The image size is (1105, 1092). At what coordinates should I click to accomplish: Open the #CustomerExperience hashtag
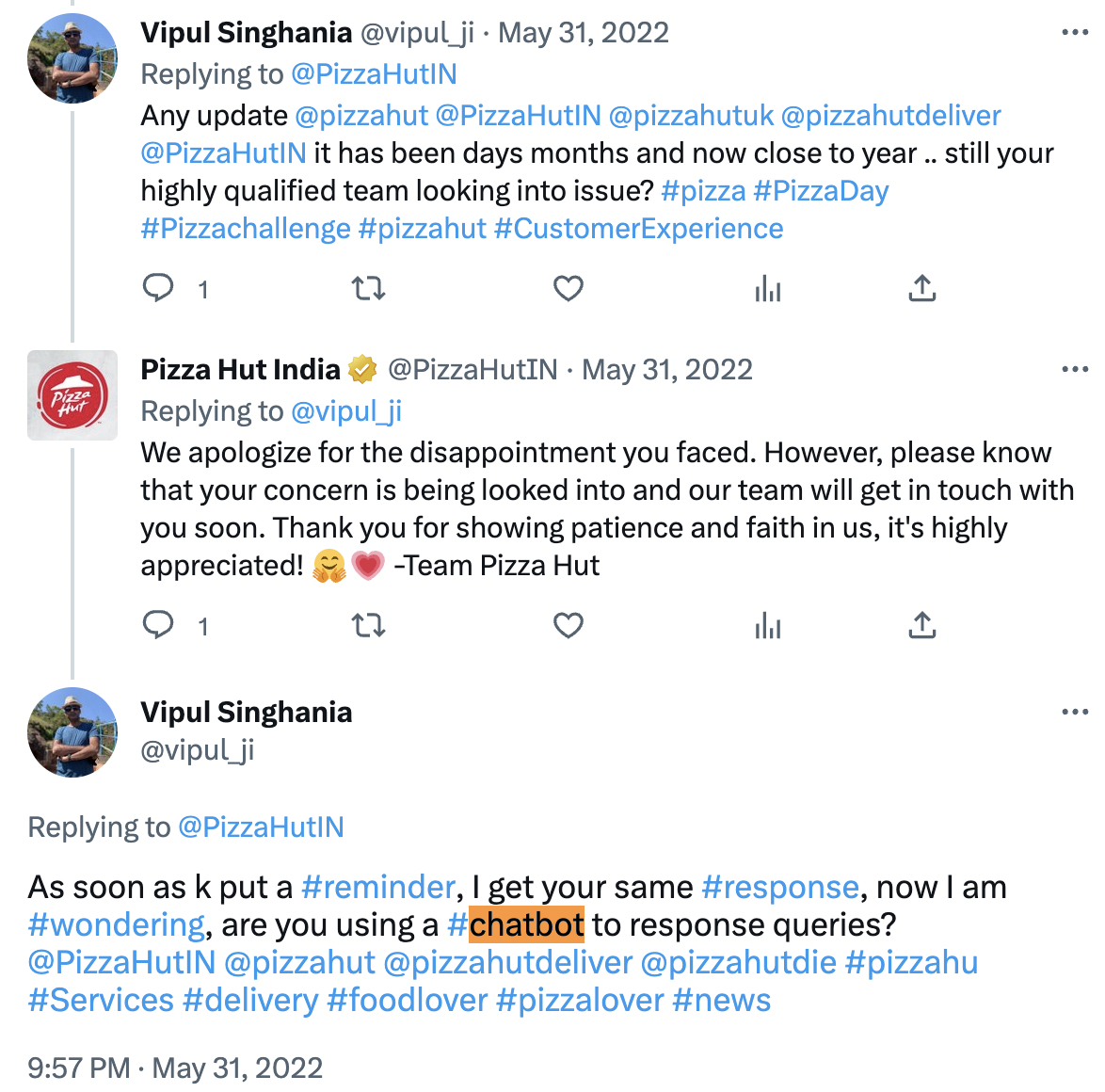(638, 229)
